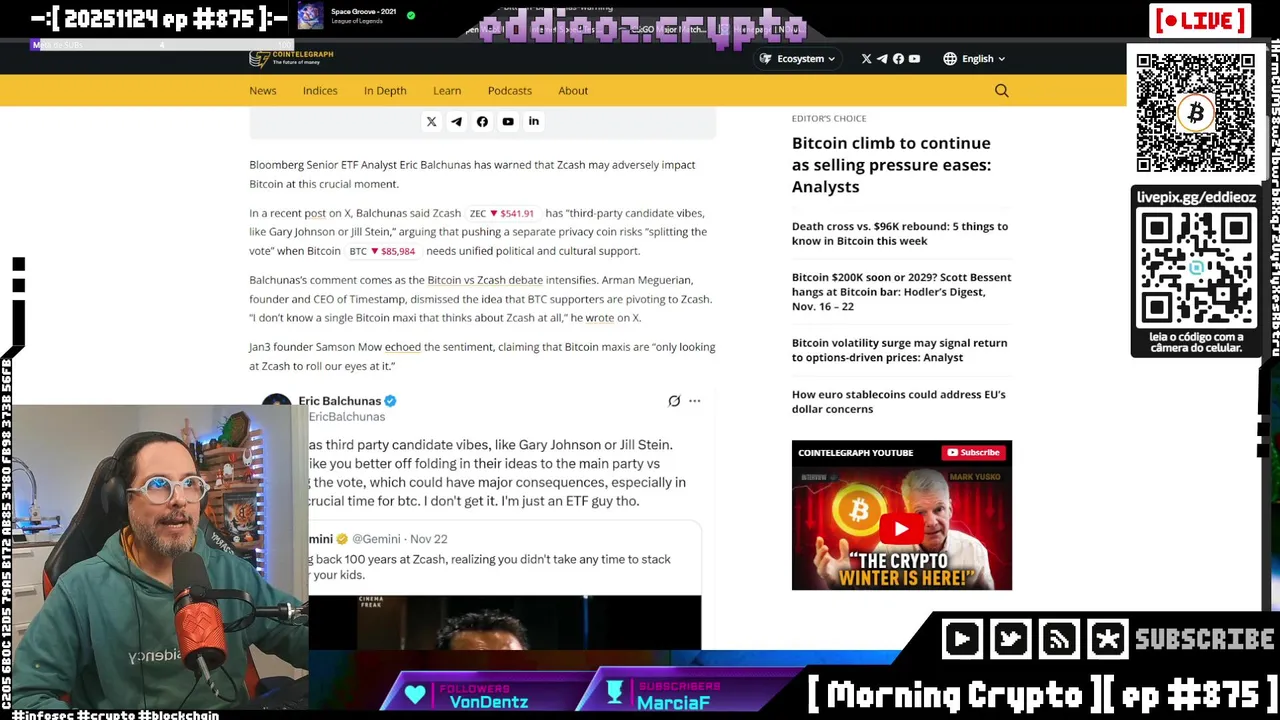Screen dimensions: 1280x720
Task: Open the Indices menu
Action: click(x=320, y=91)
